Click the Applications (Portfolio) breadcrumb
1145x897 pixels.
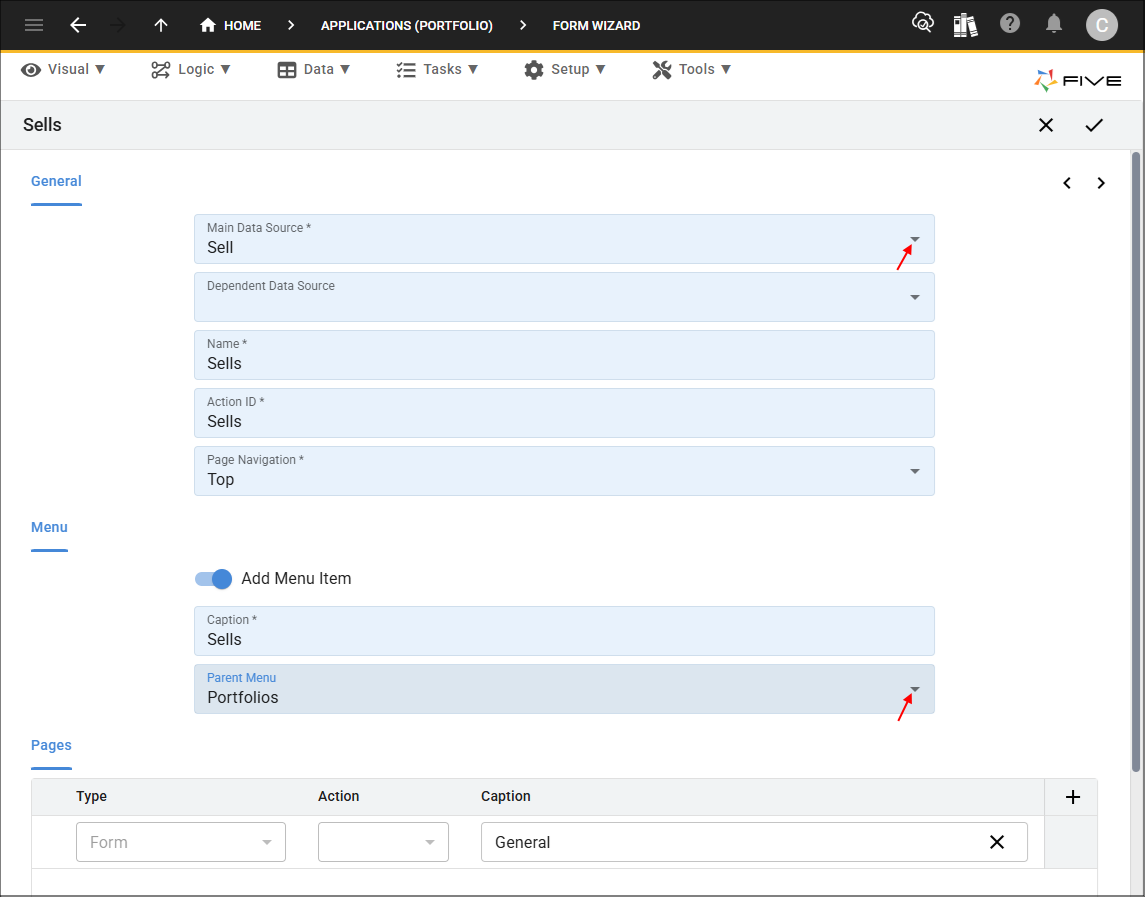coord(407,26)
